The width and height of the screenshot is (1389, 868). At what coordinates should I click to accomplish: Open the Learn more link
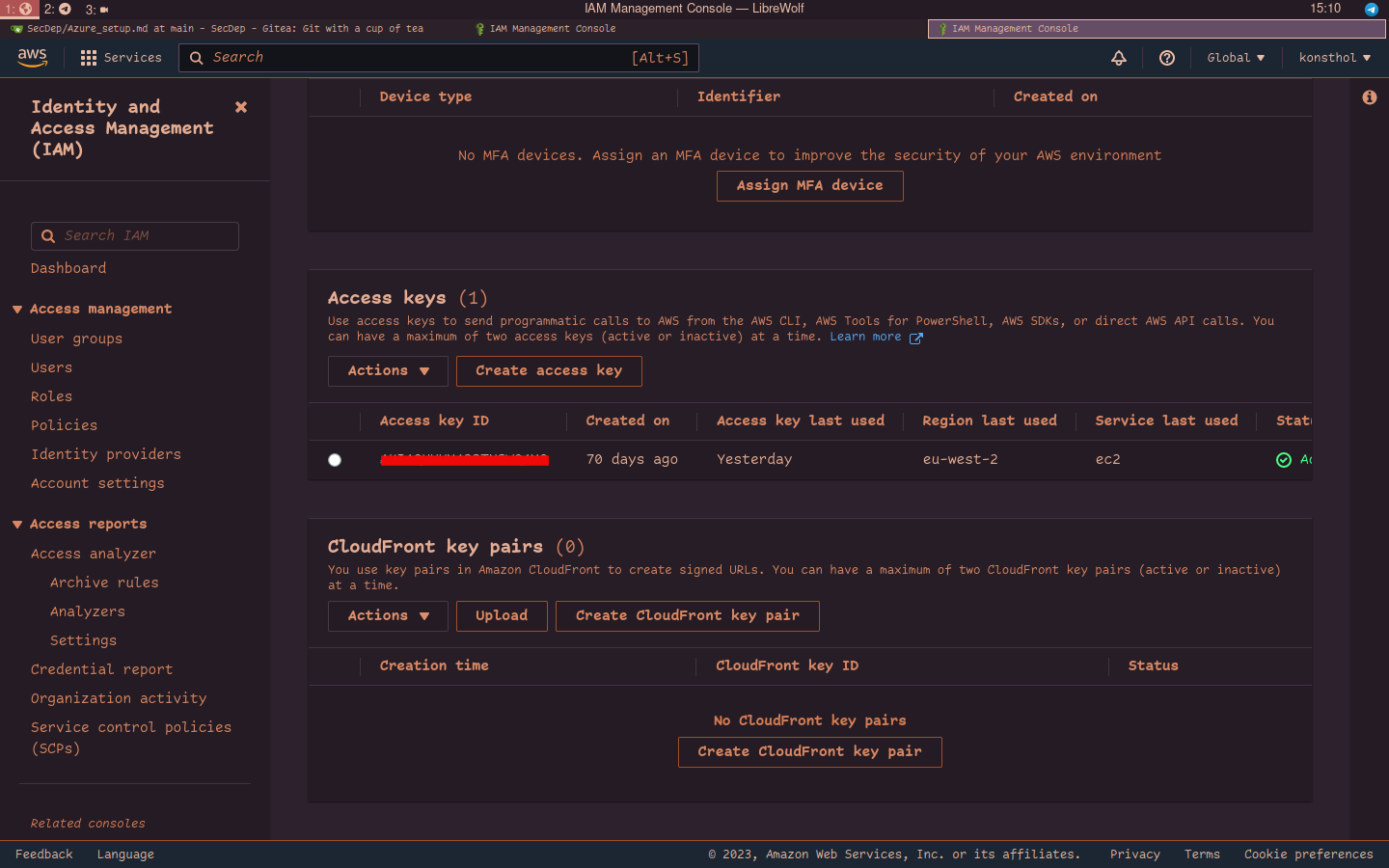pos(865,337)
